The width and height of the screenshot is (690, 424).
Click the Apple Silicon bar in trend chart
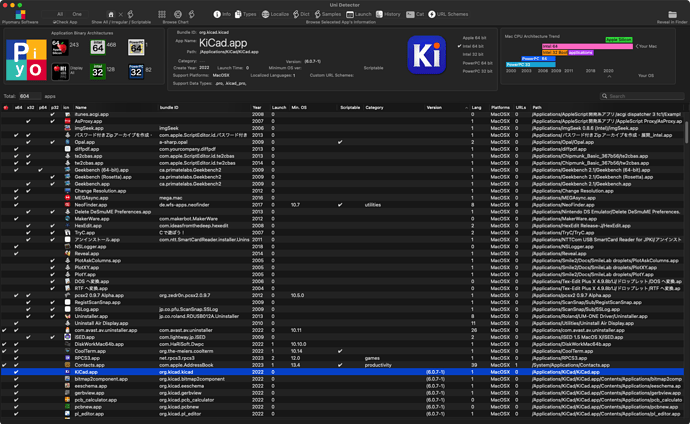coord(618,39)
